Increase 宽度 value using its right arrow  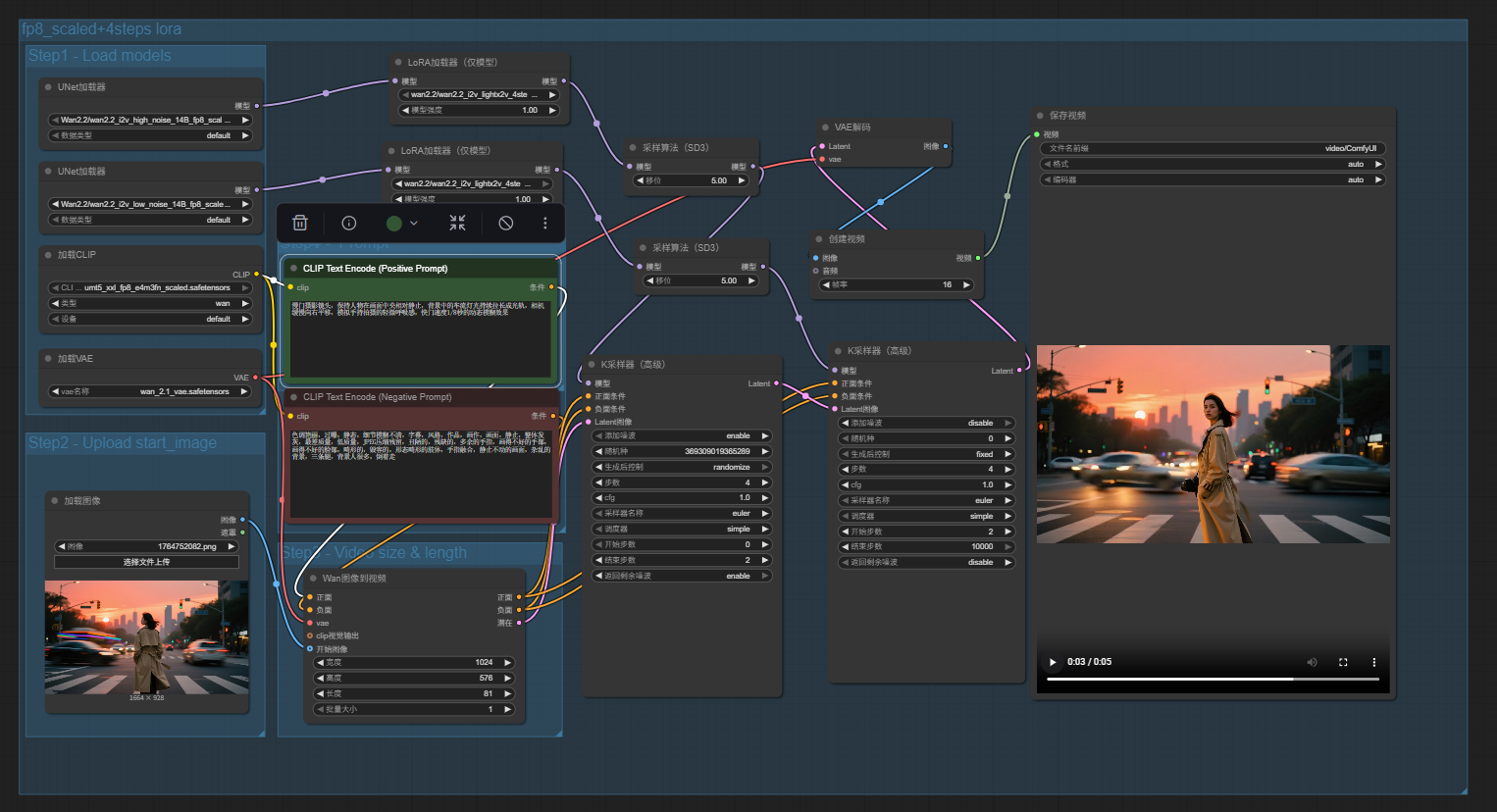[507, 663]
